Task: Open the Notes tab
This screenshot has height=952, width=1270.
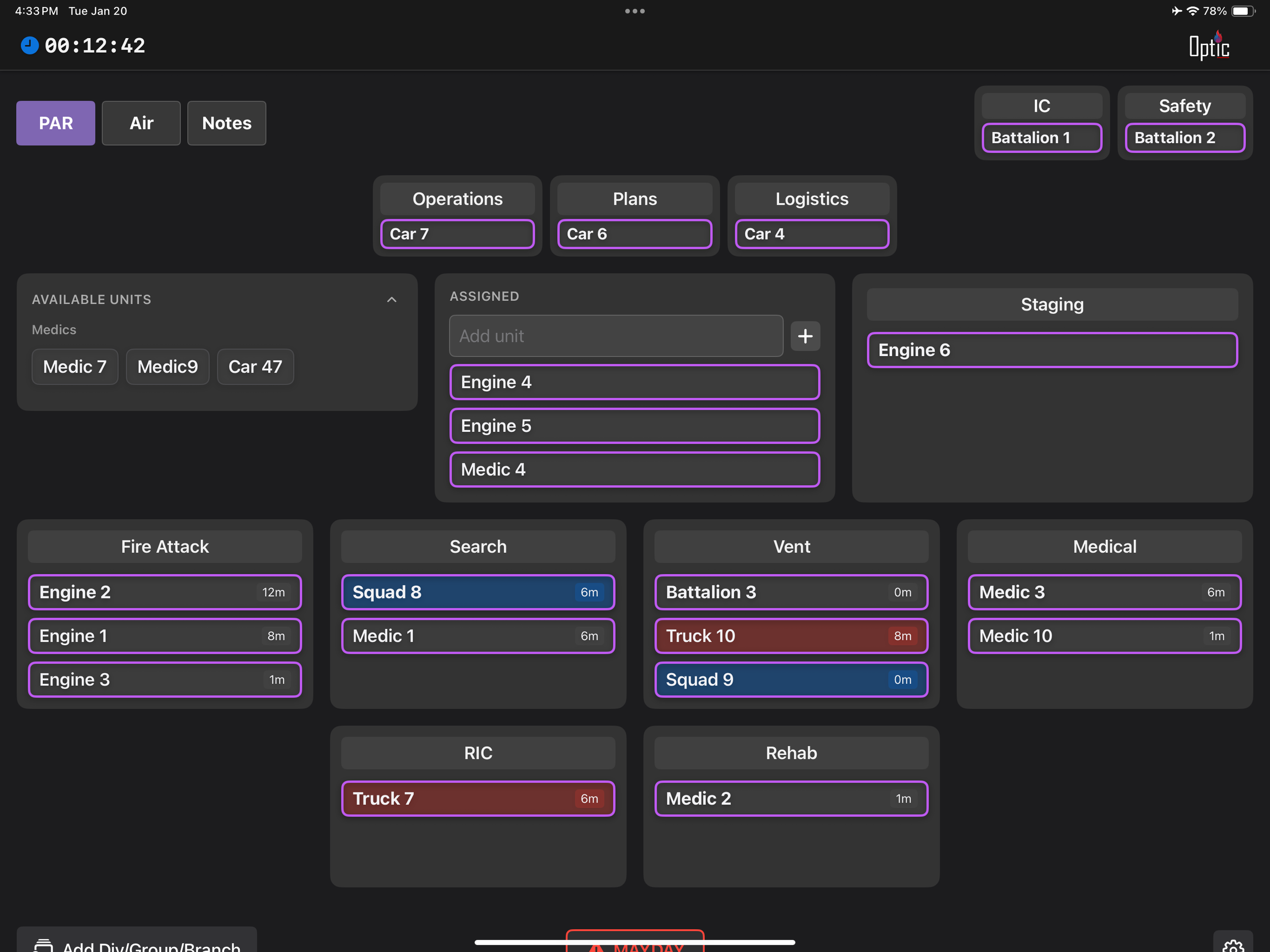Action: [227, 123]
